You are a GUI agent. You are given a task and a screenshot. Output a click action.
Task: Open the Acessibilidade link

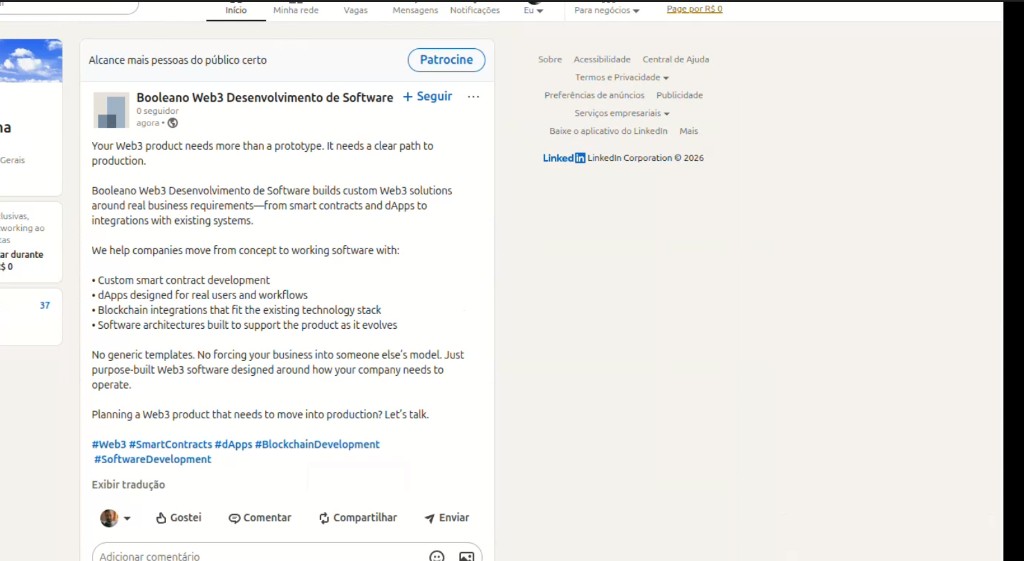pos(602,59)
